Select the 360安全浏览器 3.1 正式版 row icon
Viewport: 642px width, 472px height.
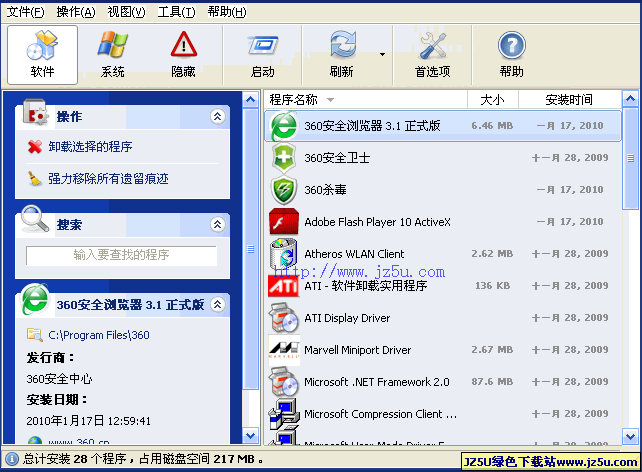point(284,126)
